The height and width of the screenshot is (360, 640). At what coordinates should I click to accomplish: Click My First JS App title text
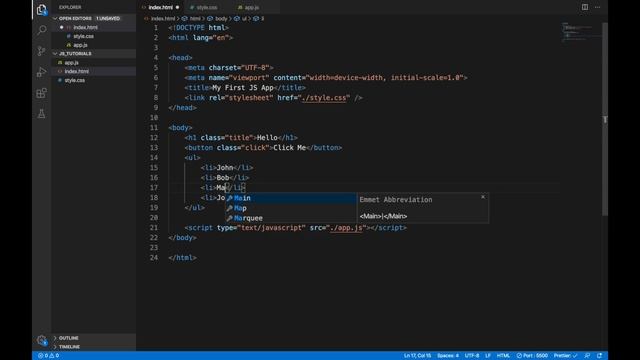click(x=243, y=88)
